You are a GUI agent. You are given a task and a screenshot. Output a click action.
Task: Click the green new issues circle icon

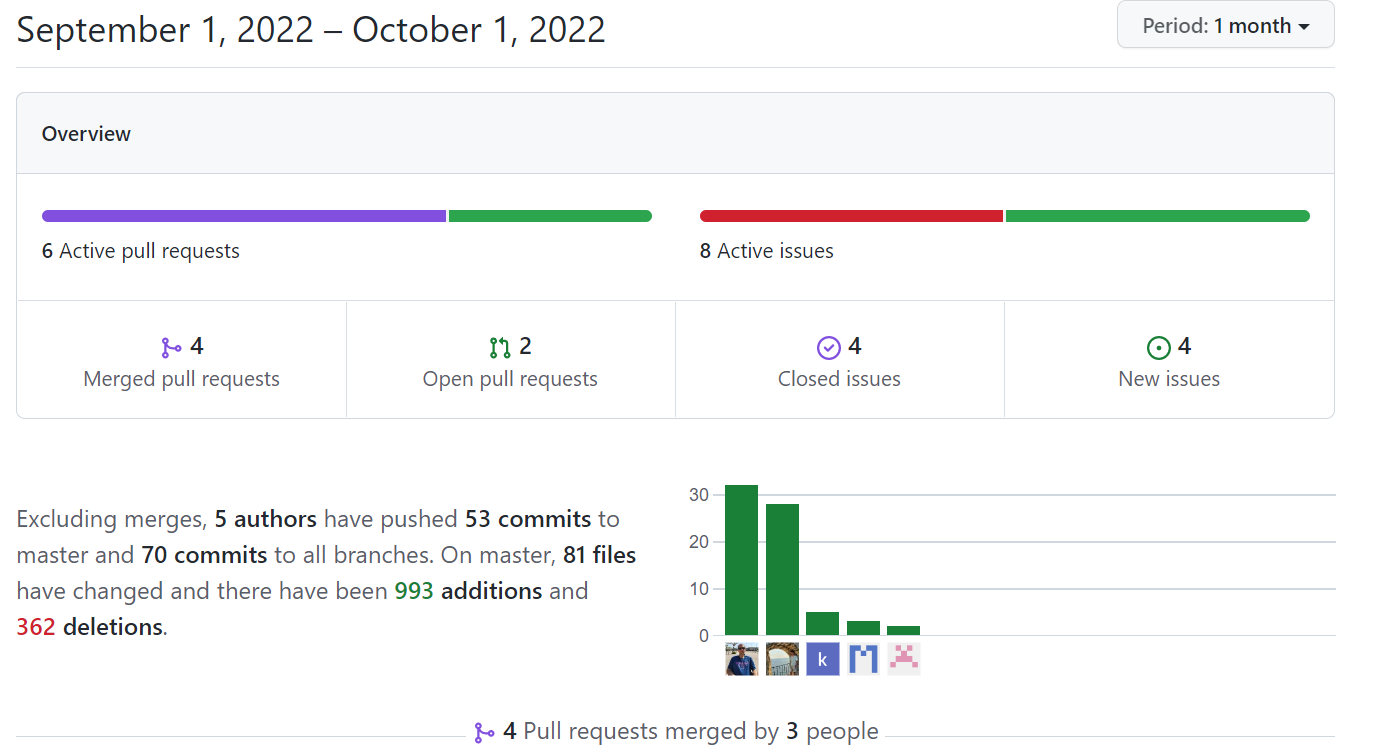1159,346
